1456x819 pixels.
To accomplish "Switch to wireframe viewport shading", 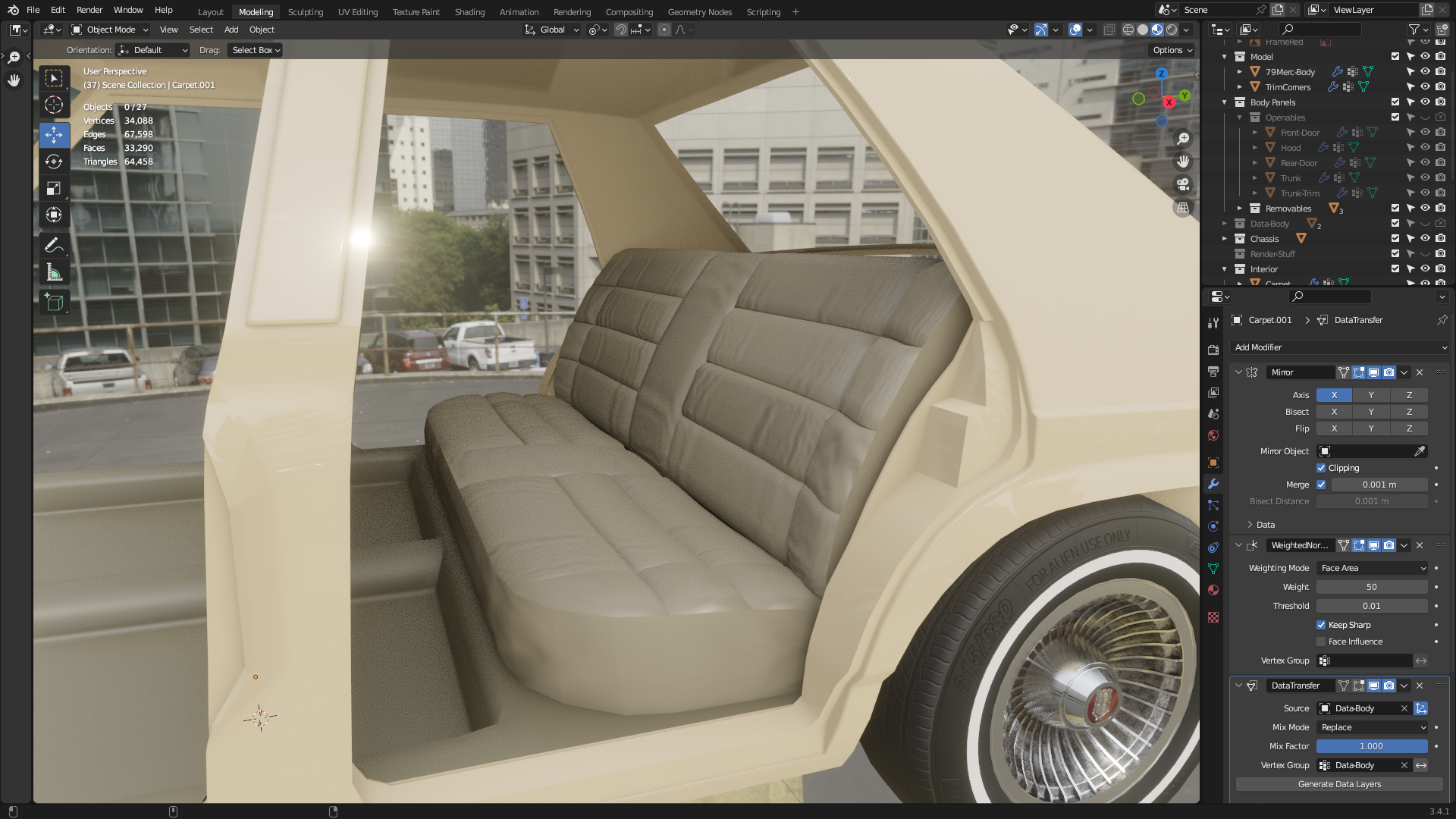I will (x=1128, y=30).
